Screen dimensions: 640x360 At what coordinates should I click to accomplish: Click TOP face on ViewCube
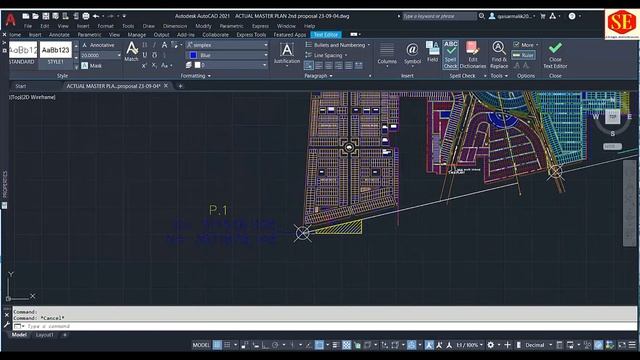click(613, 116)
